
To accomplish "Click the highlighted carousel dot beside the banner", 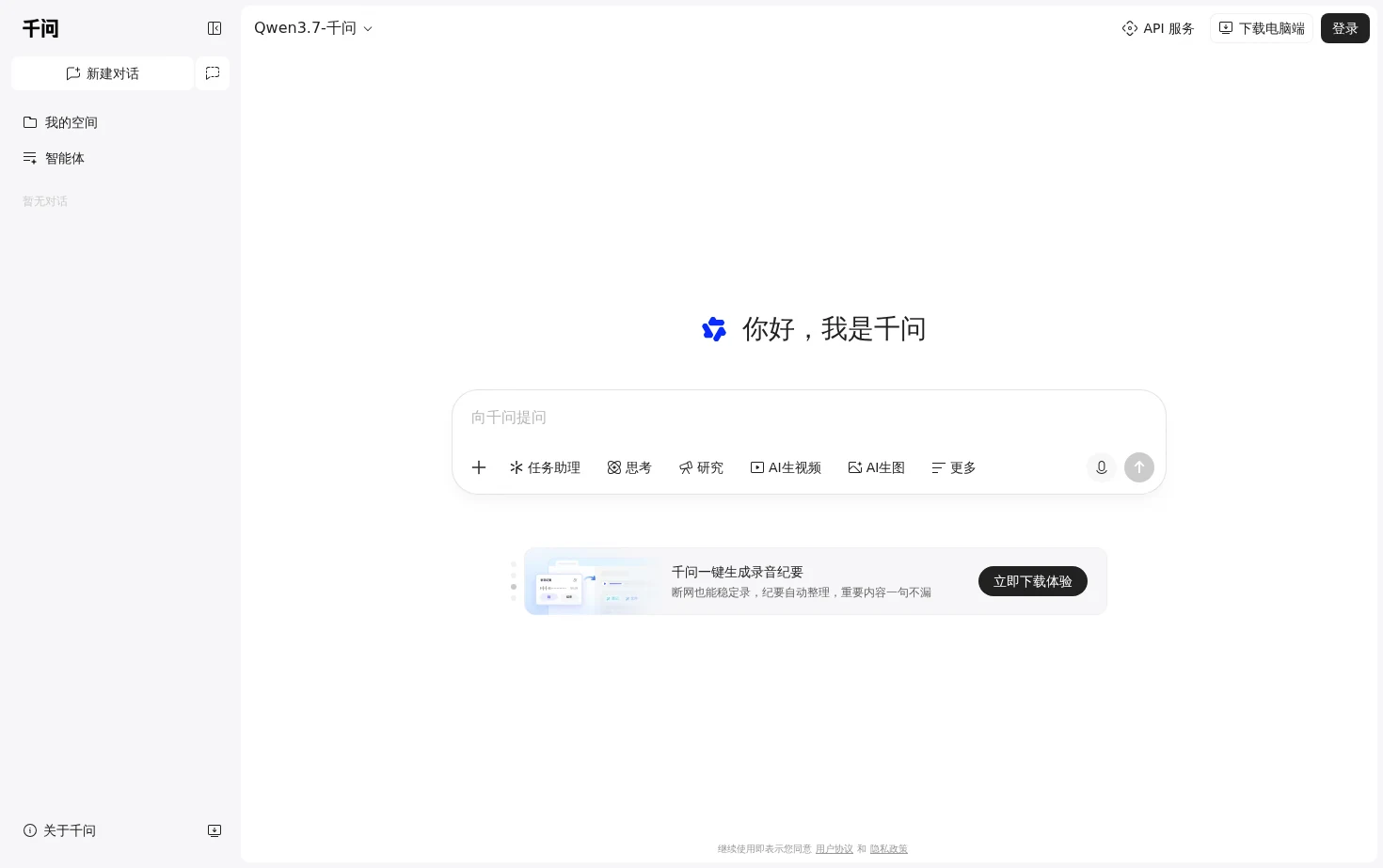I will tap(514, 587).
